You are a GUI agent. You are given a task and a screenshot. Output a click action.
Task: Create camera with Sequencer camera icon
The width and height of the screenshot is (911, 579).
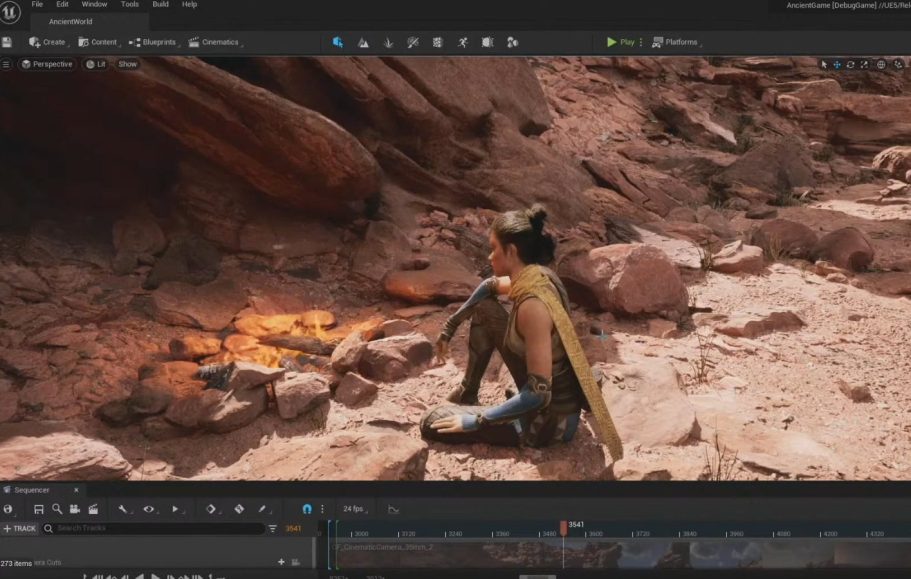point(74,509)
